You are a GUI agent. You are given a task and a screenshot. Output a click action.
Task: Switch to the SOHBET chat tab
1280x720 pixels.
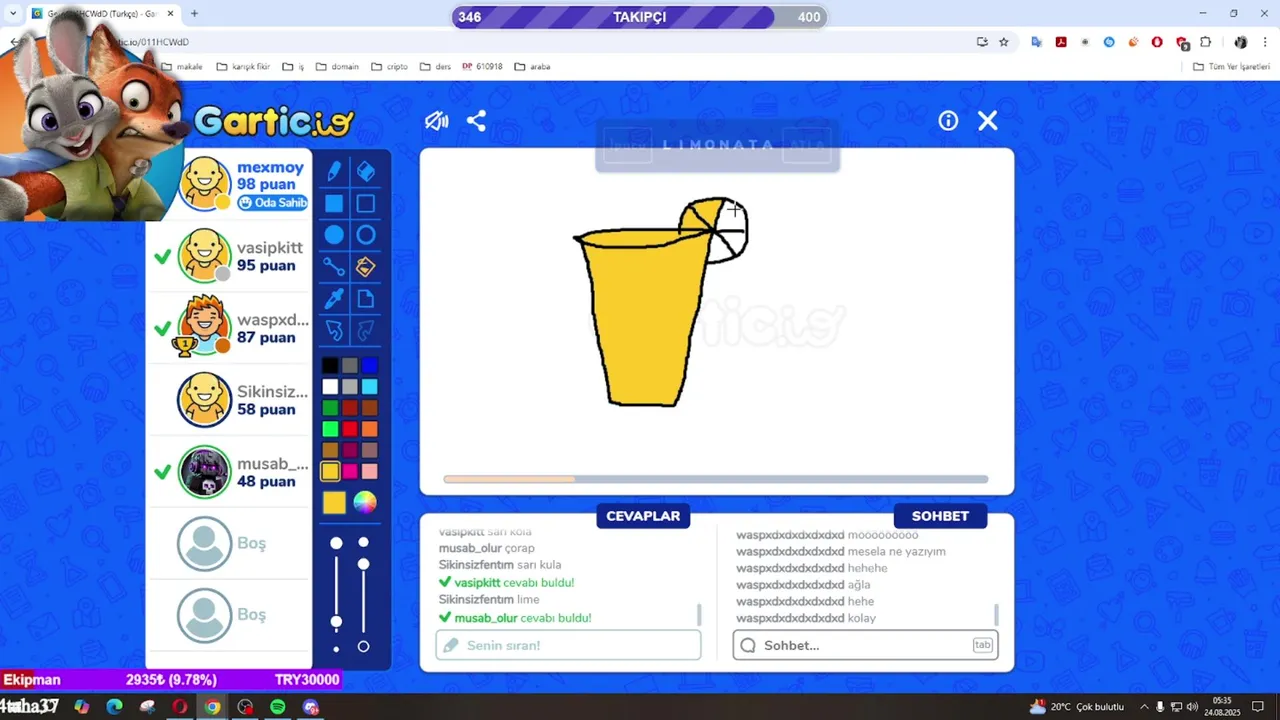tap(940, 516)
